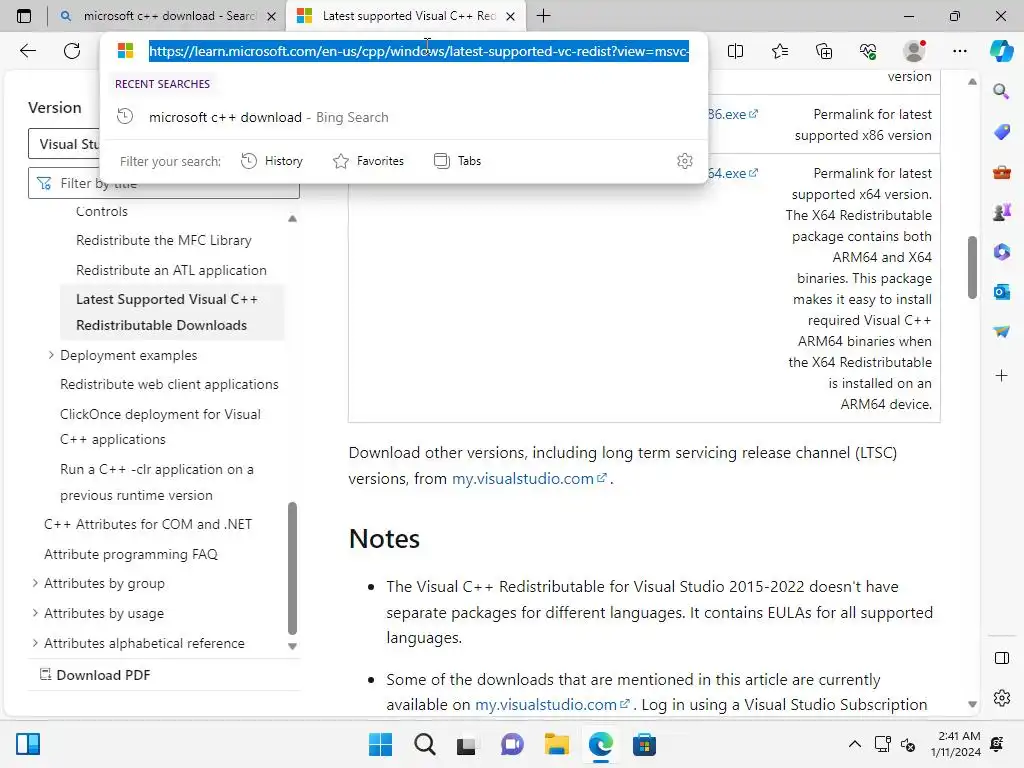Go back to the previous page
1024x768 pixels.
click(28, 51)
